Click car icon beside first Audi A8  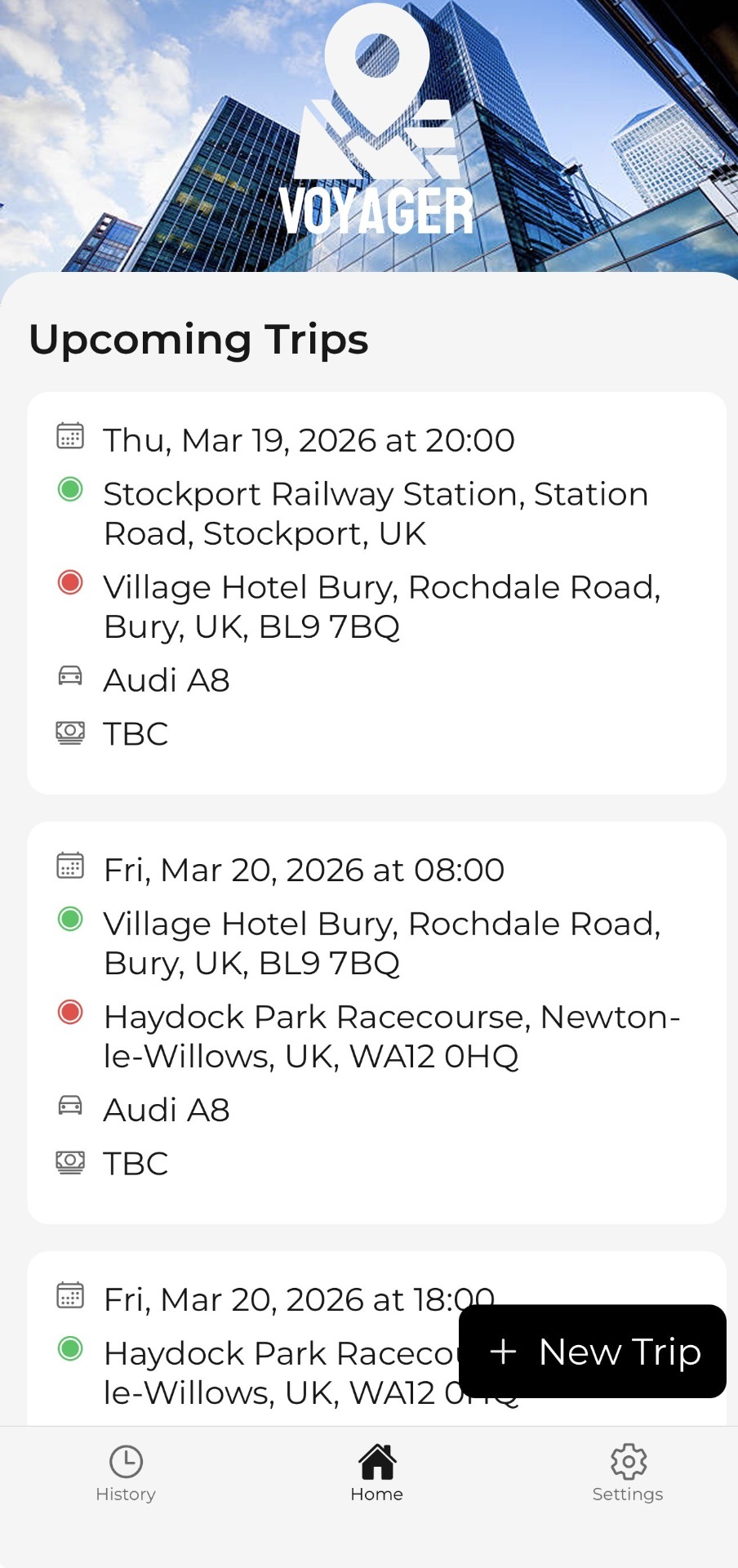click(70, 675)
